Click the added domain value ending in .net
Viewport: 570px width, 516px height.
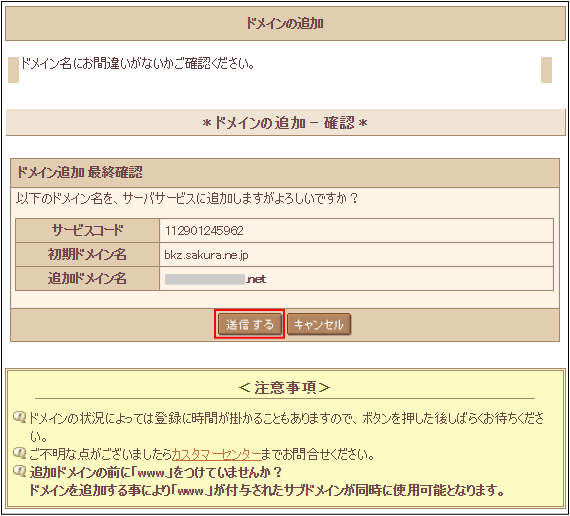[215, 279]
